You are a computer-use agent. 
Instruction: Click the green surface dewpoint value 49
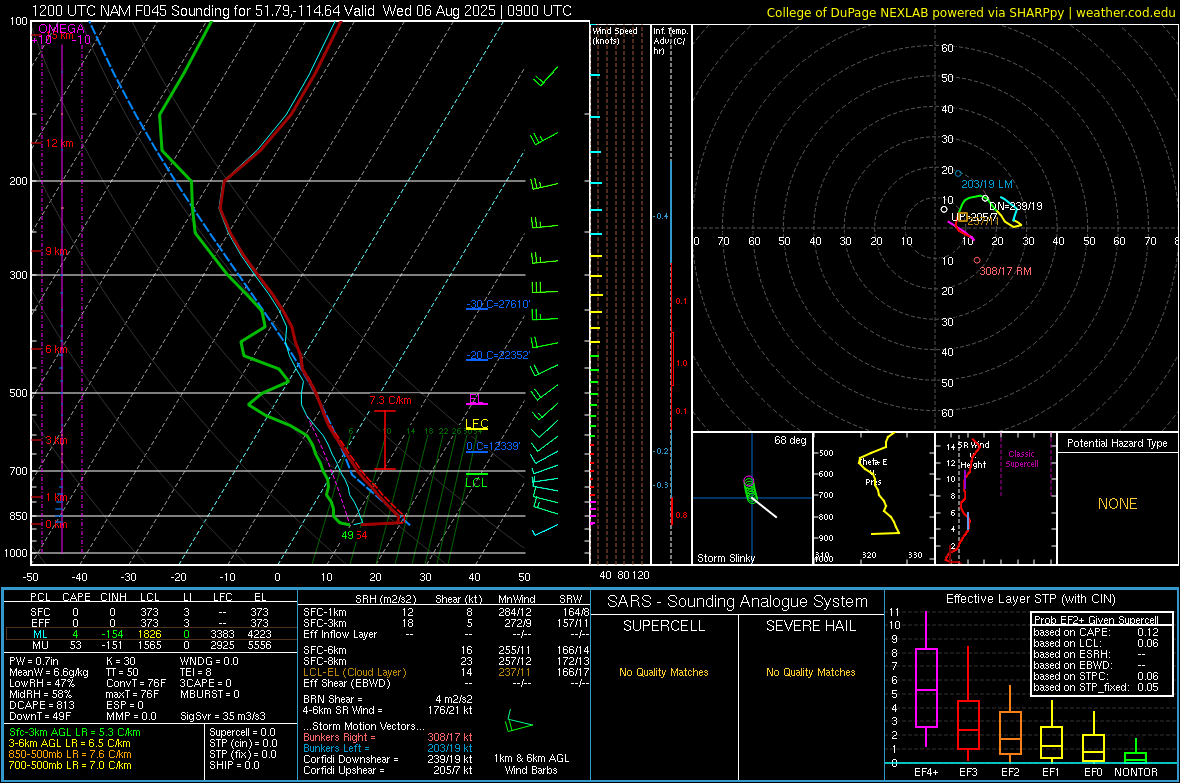[x=347, y=535]
